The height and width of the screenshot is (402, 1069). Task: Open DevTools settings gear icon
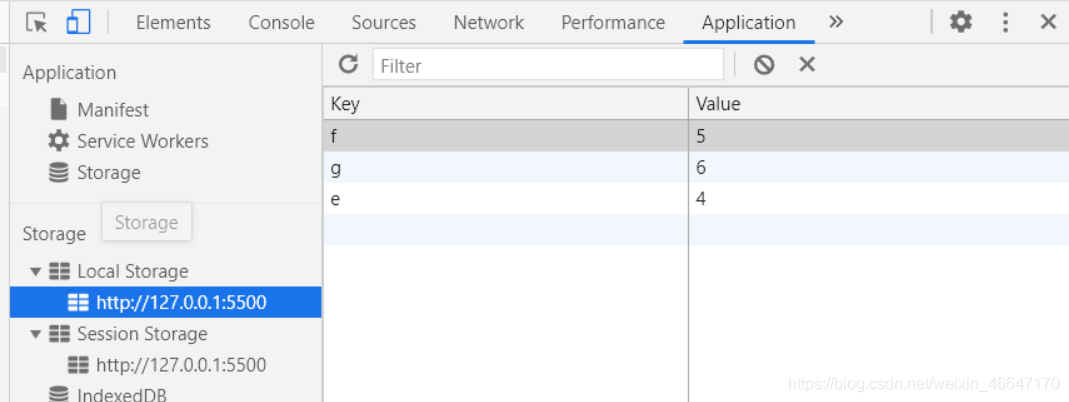(961, 22)
